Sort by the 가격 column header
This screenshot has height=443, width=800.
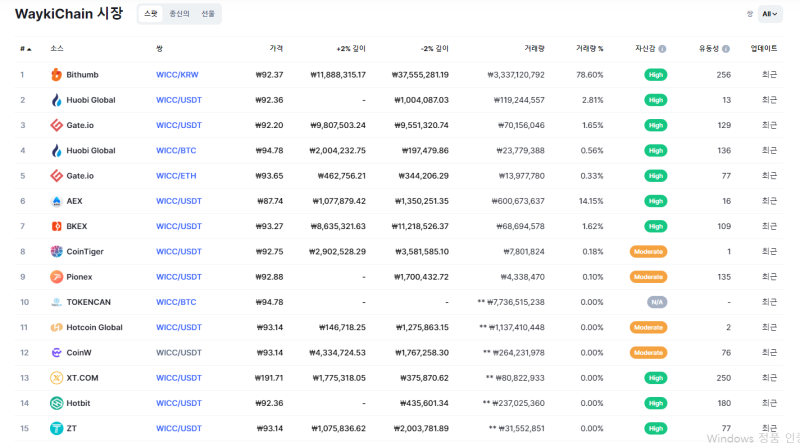pos(276,48)
